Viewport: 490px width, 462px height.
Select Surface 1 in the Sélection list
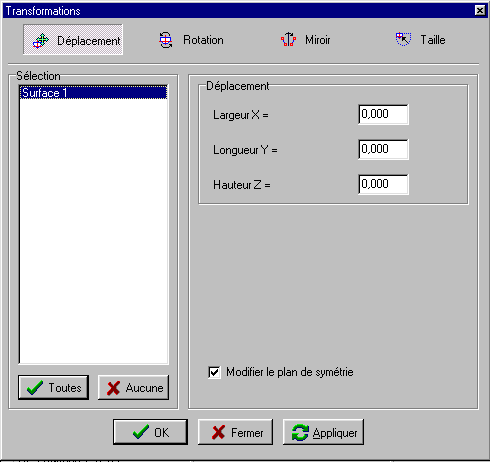point(93,93)
